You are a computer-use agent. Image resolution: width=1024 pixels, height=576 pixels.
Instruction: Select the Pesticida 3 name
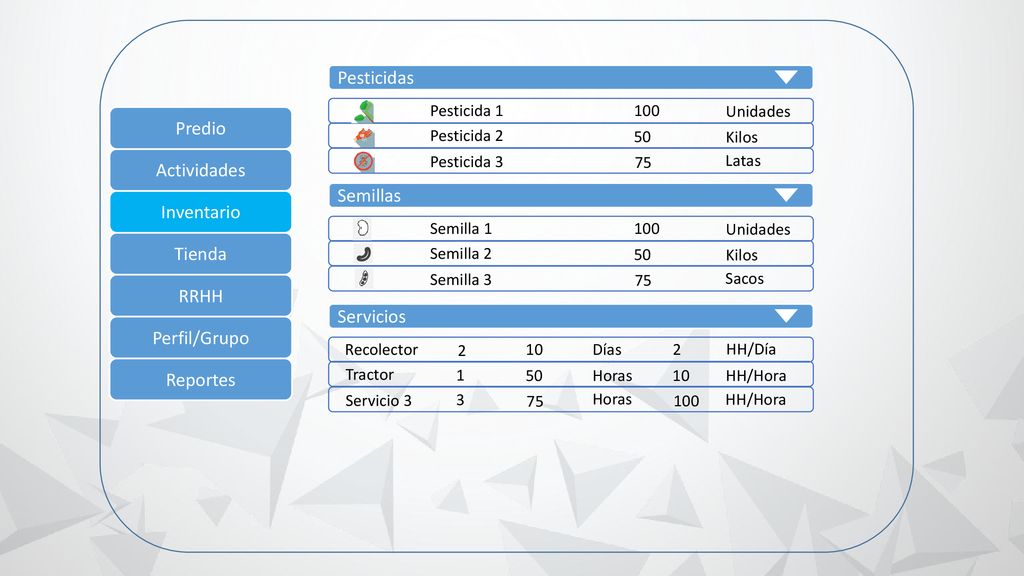(x=466, y=161)
